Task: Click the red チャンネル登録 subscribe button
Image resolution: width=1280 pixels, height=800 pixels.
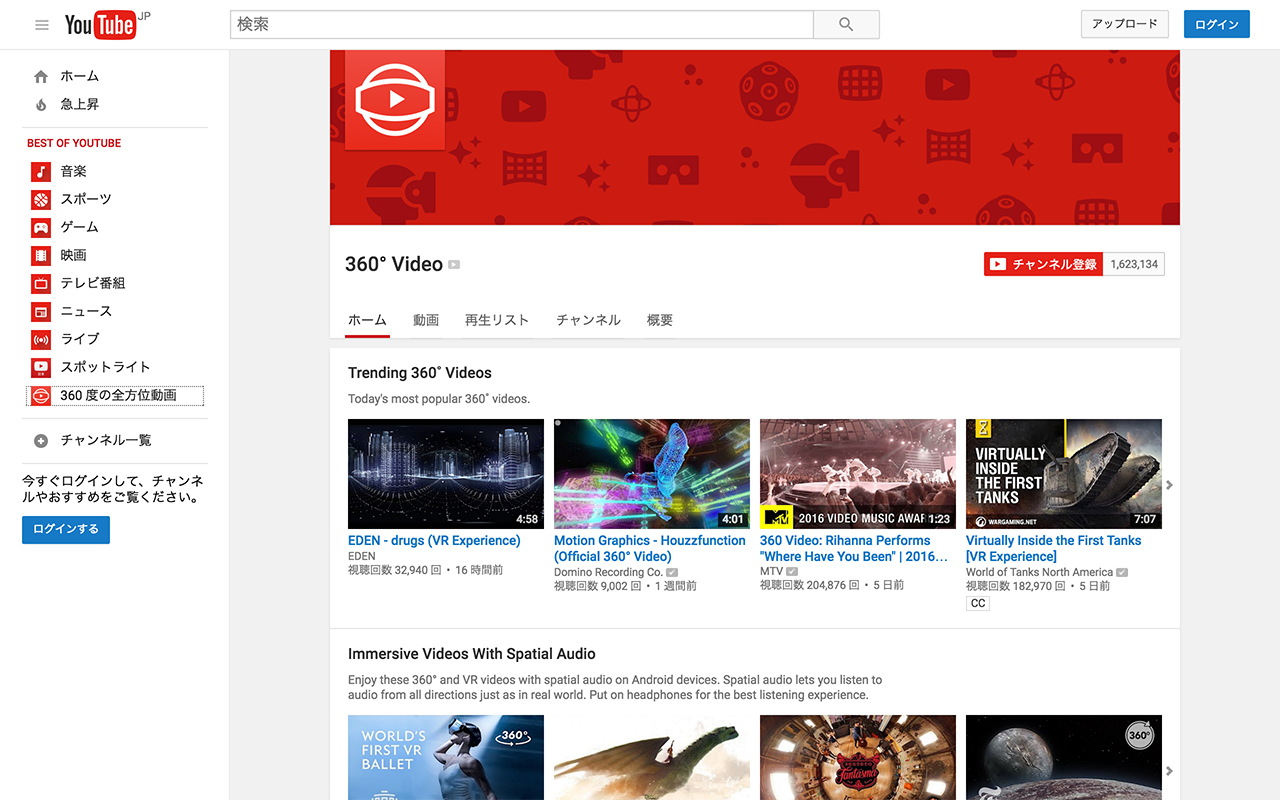Action: point(1043,264)
